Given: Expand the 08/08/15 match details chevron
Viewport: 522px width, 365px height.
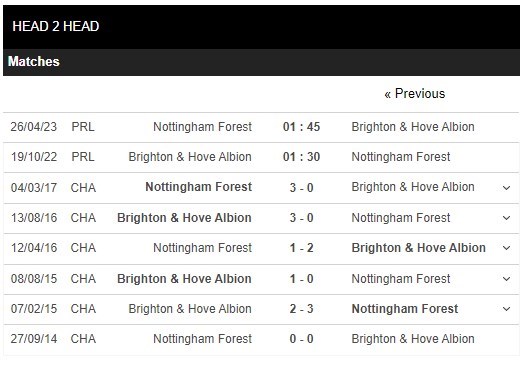Looking at the screenshot, I should pyautogui.click(x=506, y=279).
